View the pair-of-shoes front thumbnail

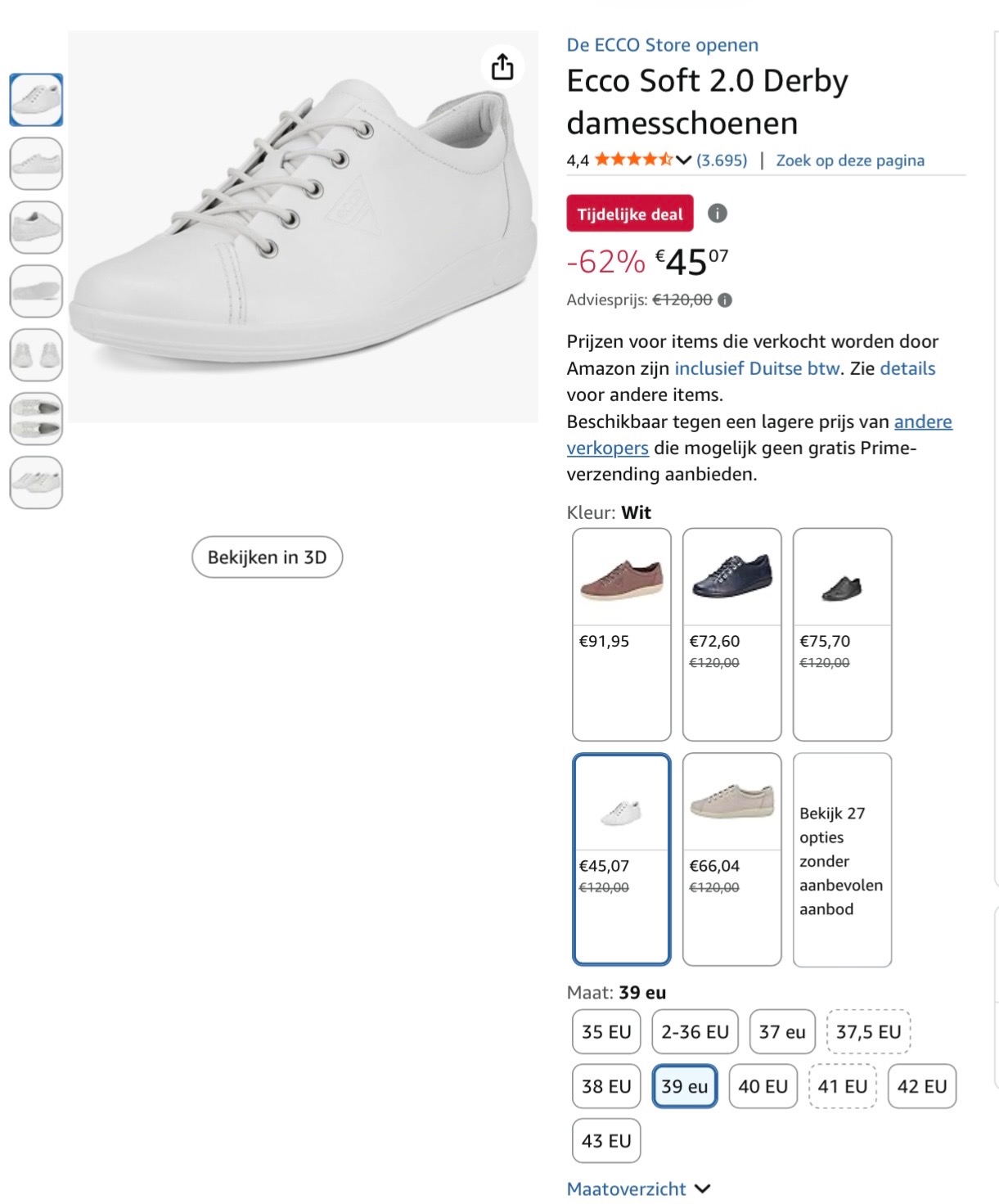click(x=36, y=354)
